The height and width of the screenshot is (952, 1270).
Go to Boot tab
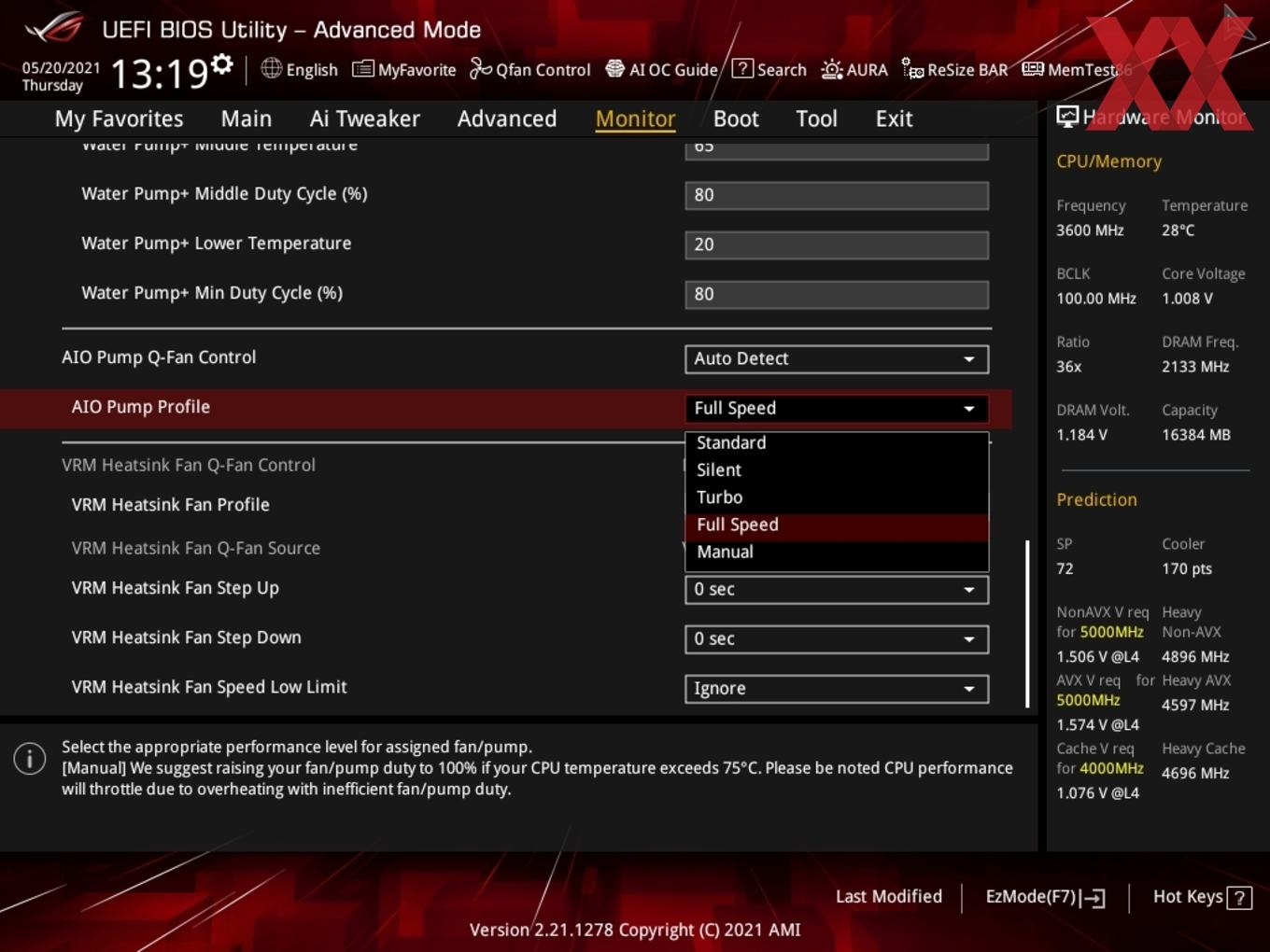point(736,119)
